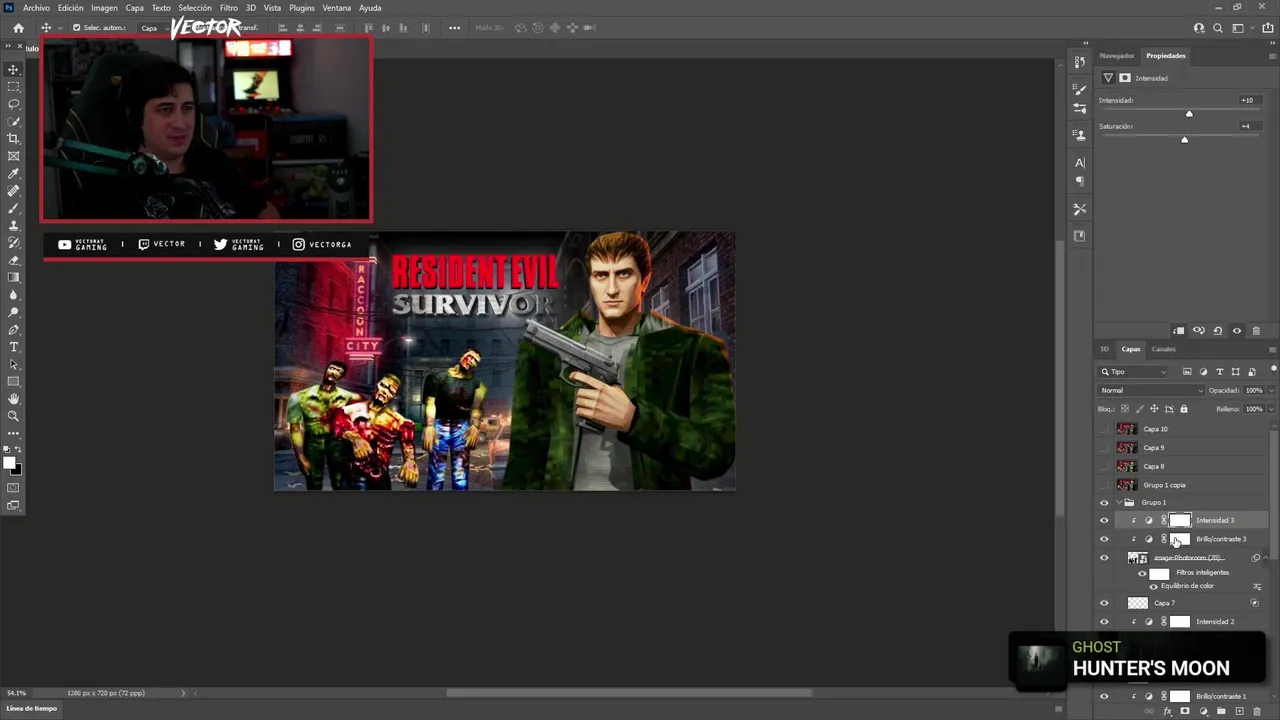Hide the Brillo/contraste 3 layer
This screenshot has height=720, width=1280.
coord(1104,539)
